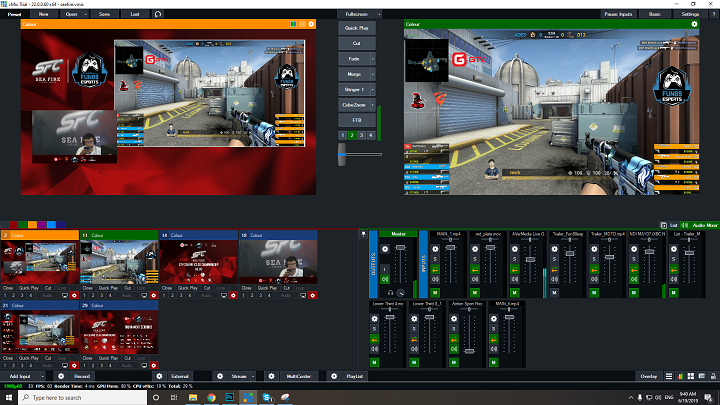Toggle M master bus on MAIN_1.mp4 channel
The image size is (720, 405).
tap(435, 292)
